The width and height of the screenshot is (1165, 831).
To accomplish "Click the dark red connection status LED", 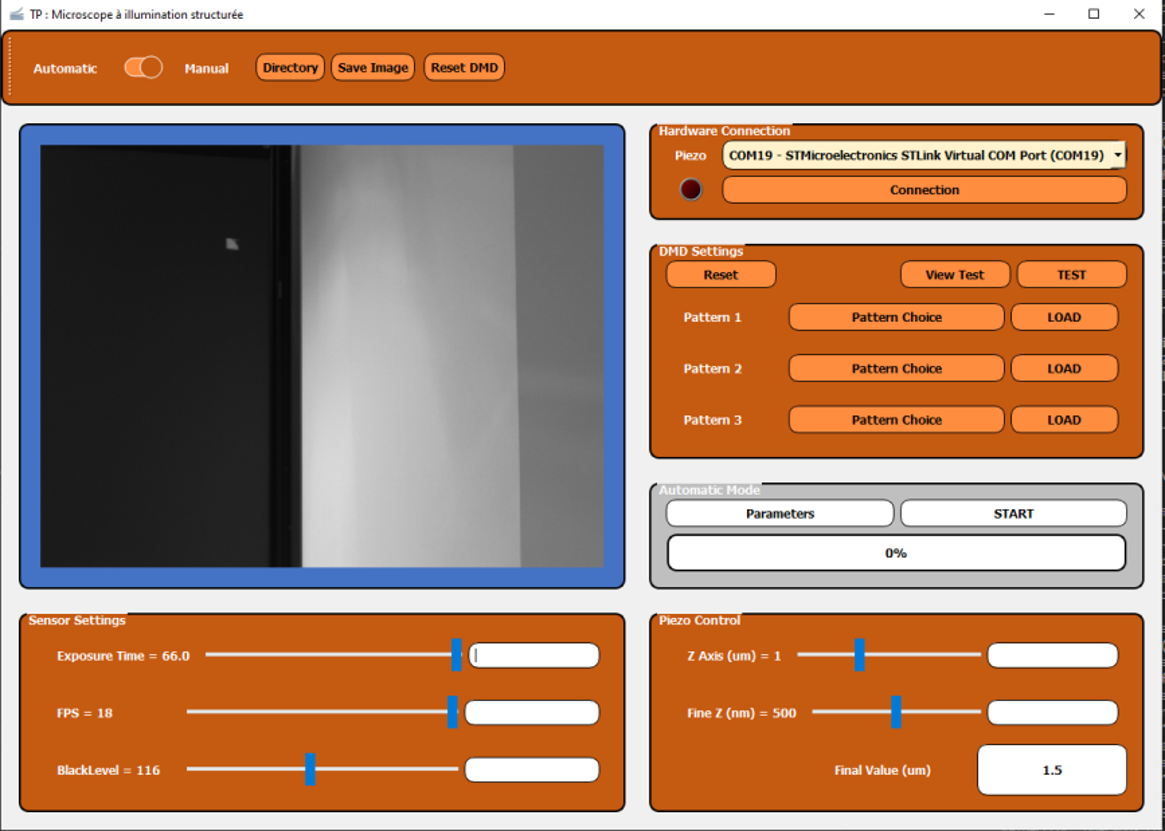I will pos(691,190).
